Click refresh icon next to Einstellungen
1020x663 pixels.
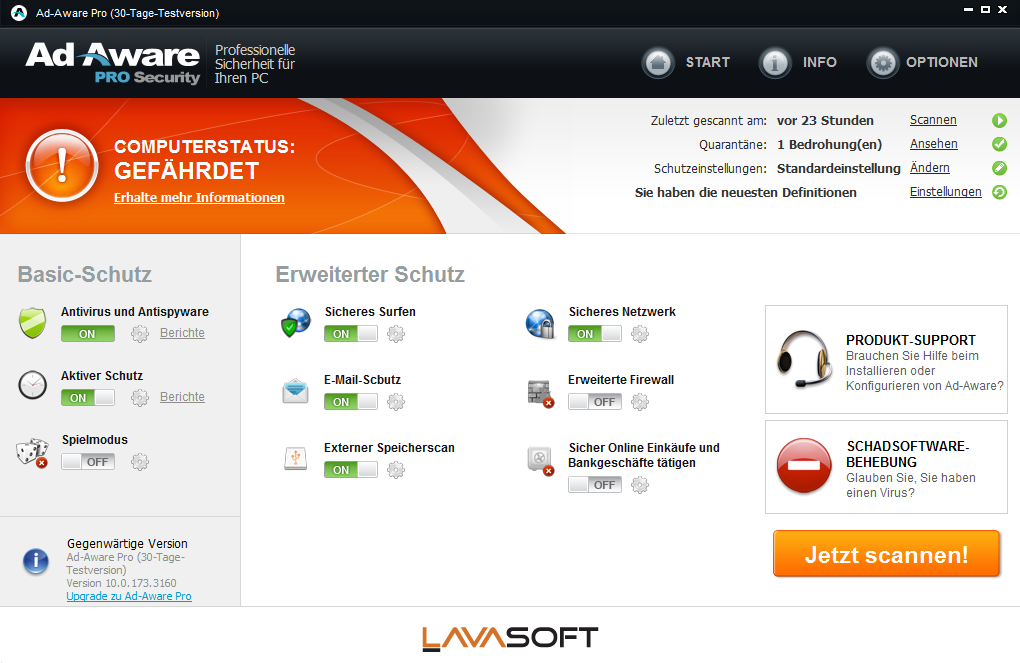click(999, 192)
